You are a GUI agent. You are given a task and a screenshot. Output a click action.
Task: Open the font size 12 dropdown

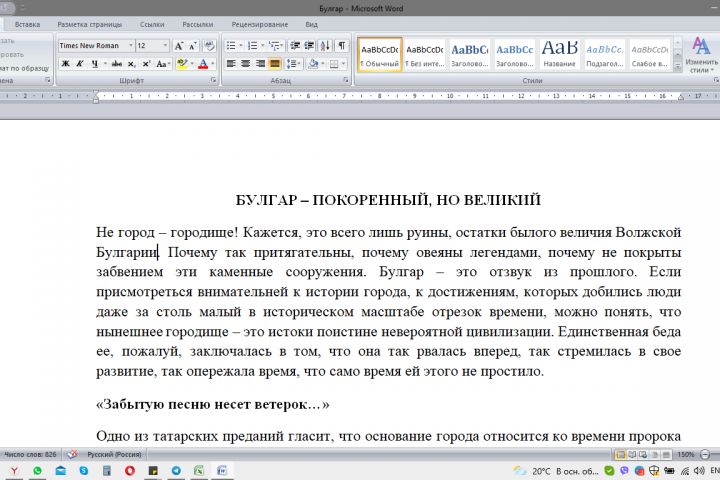[x=165, y=45]
